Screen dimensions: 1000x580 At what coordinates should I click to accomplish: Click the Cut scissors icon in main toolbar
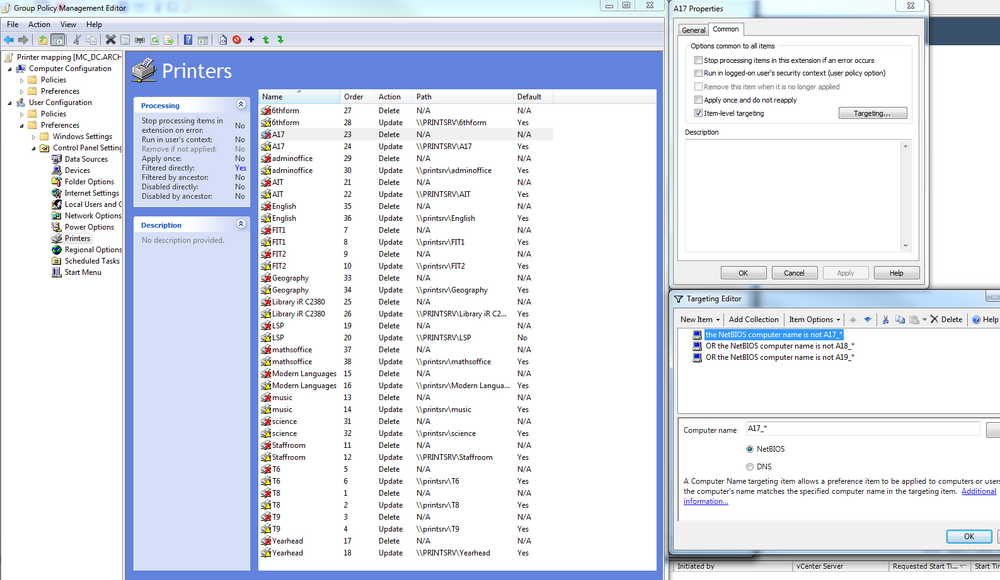click(x=77, y=40)
